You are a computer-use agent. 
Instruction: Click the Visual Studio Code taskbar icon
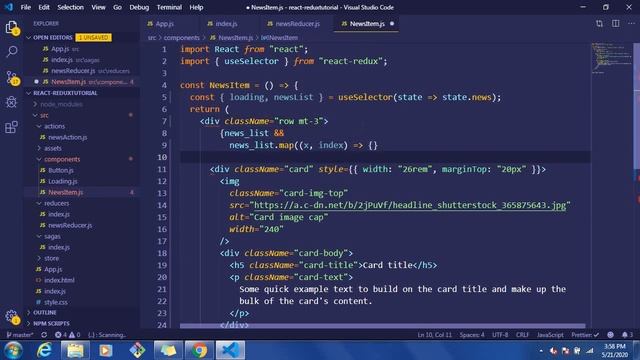(230, 350)
